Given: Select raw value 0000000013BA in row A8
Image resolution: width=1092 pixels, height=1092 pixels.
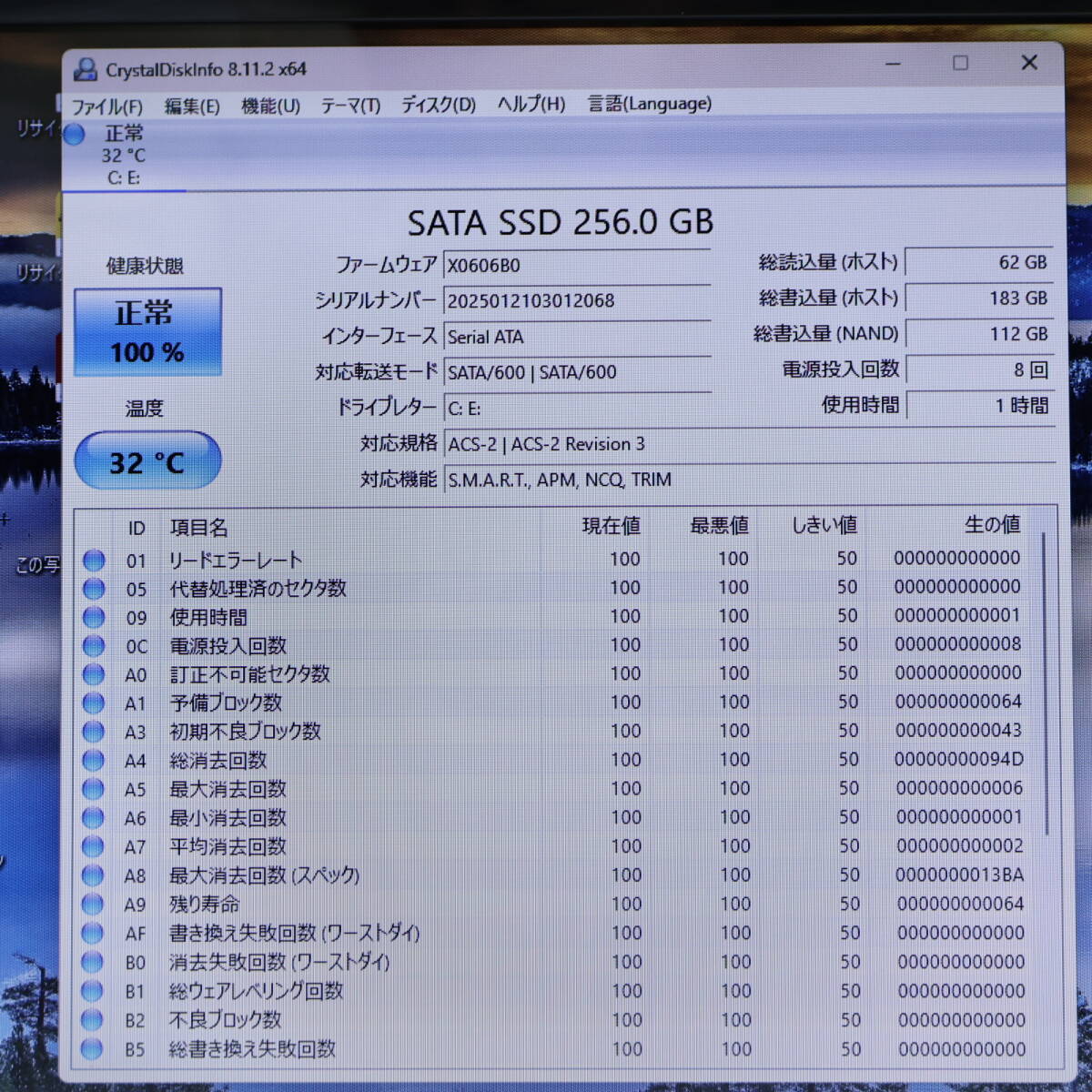Looking at the screenshot, I should click(x=959, y=875).
